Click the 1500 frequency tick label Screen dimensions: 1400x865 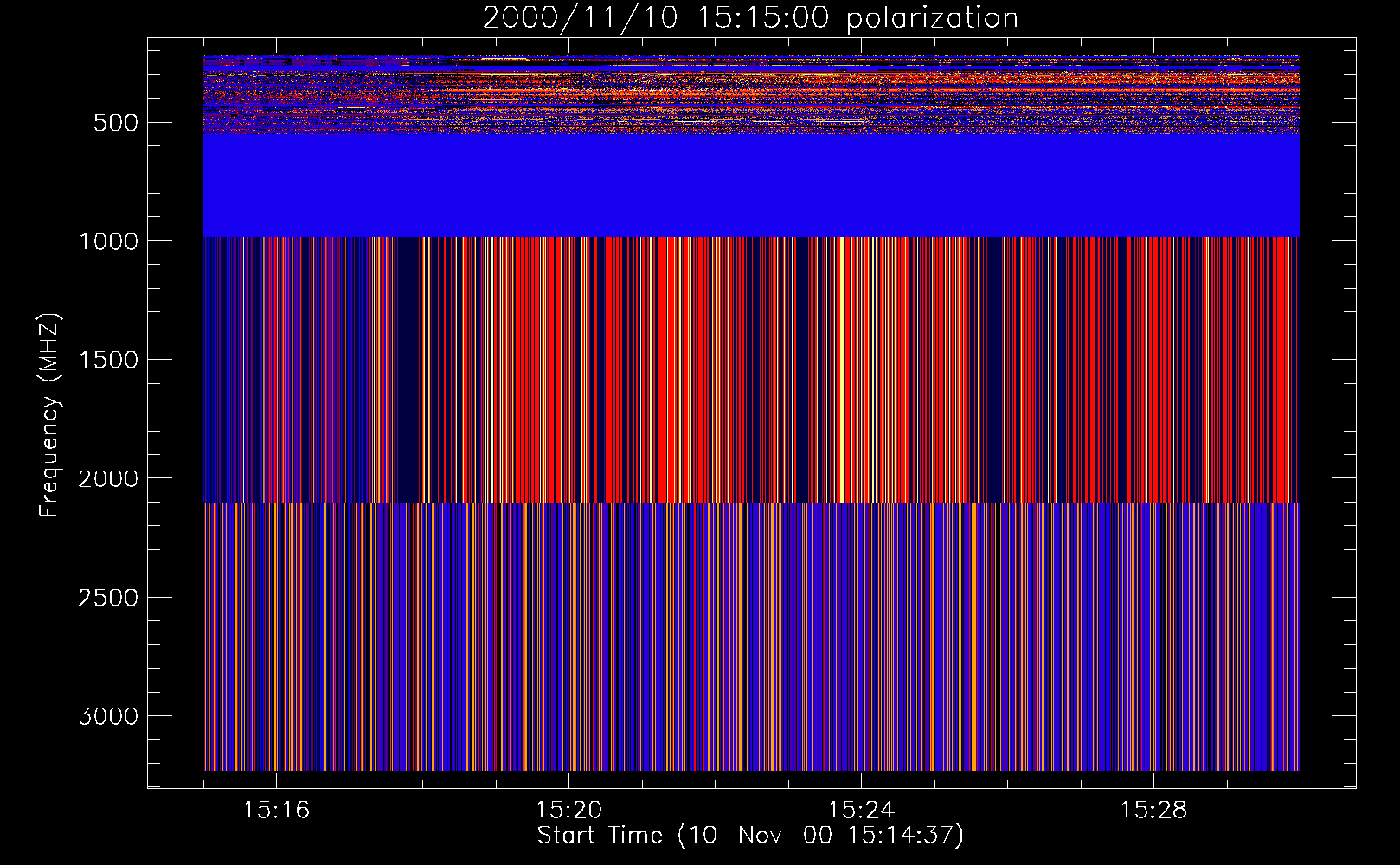tap(108, 360)
